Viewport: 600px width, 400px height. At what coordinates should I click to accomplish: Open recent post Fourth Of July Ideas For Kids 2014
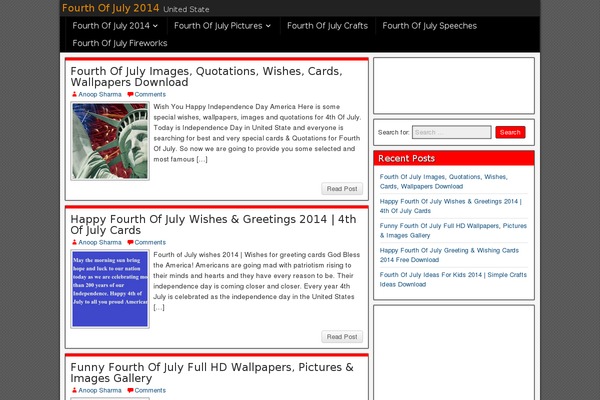(453, 279)
